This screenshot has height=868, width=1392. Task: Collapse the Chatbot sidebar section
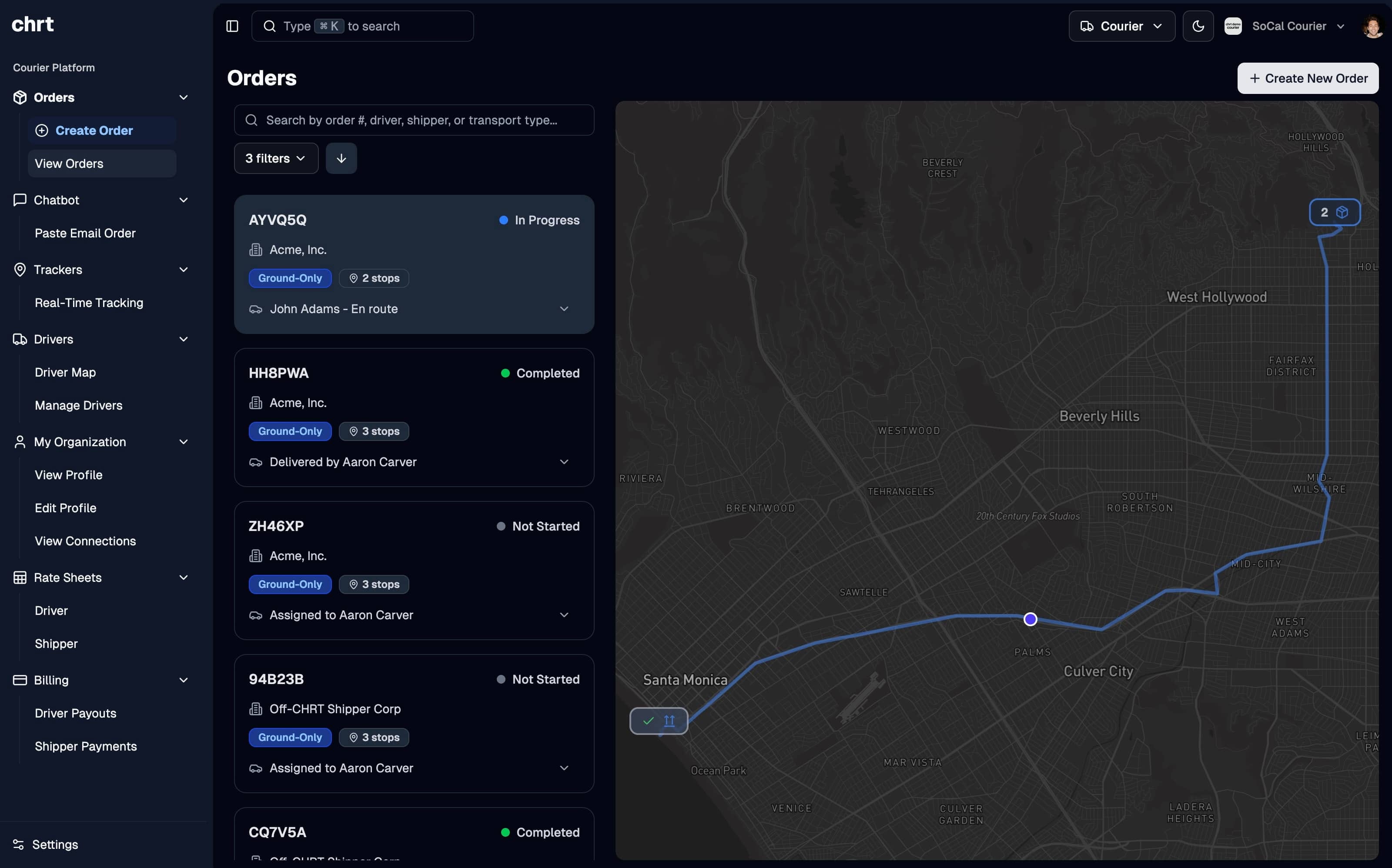(184, 200)
